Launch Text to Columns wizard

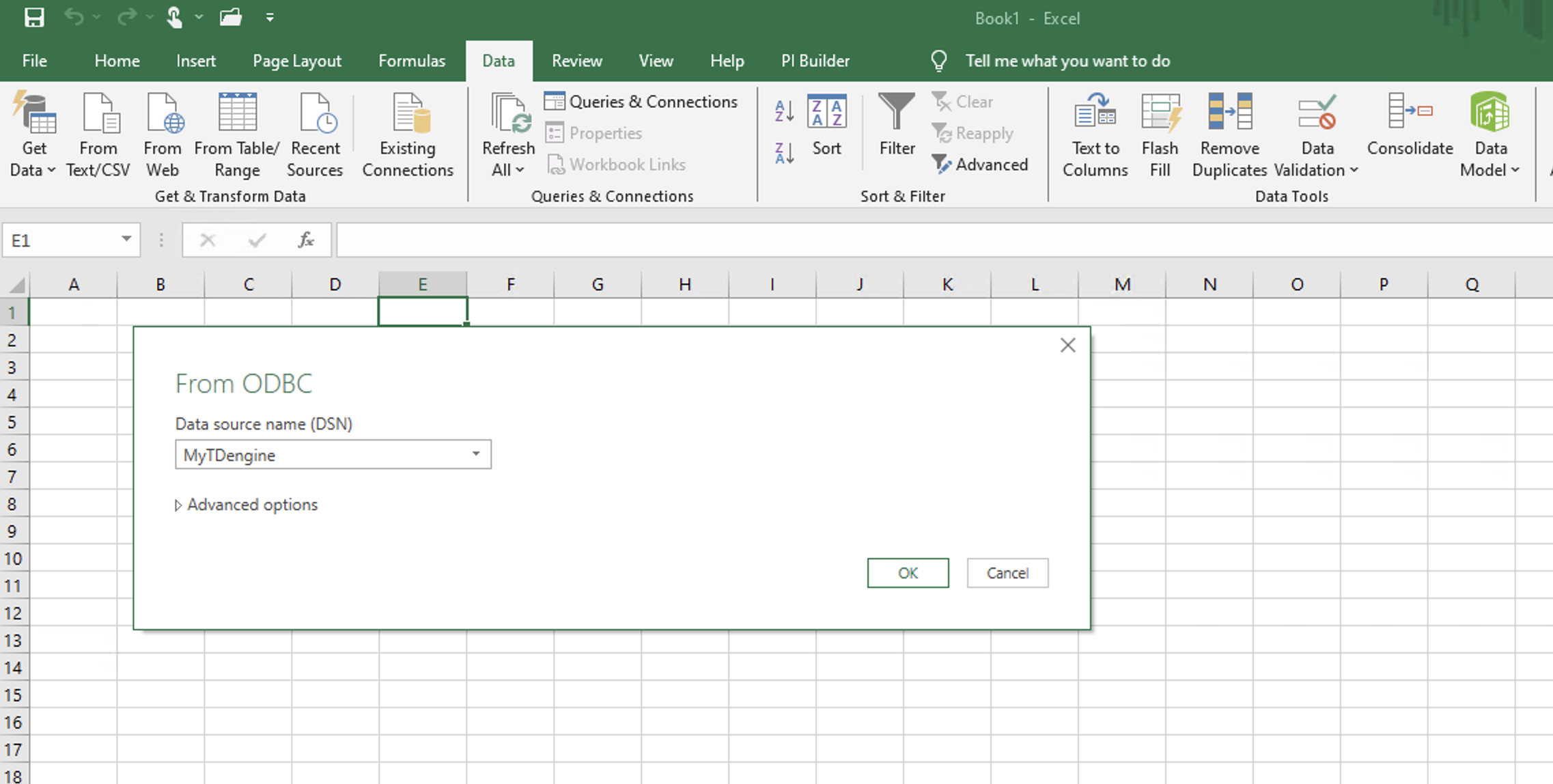[x=1095, y=135]
